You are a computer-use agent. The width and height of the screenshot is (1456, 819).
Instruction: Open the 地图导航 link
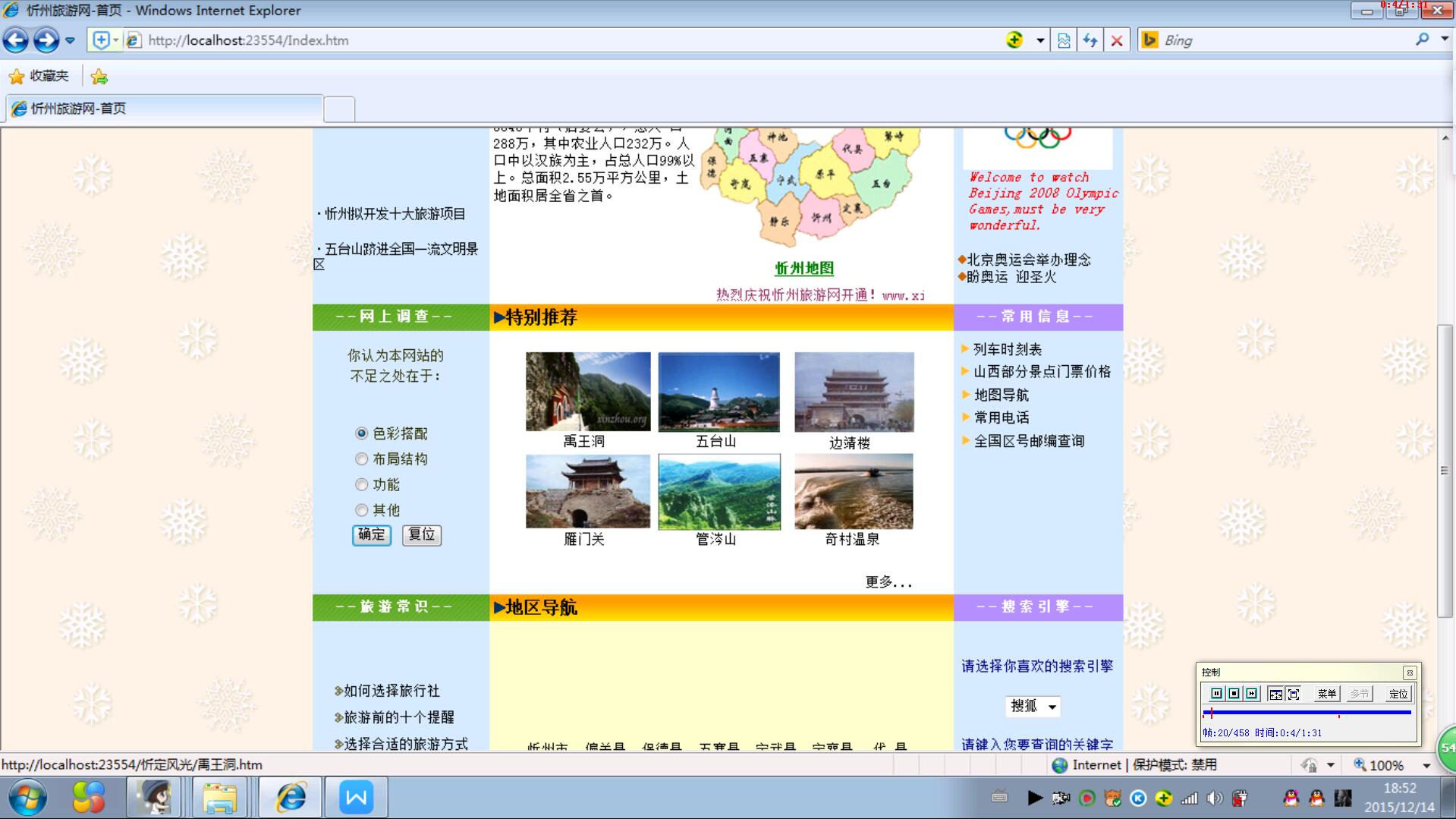tap(1002, 395)
